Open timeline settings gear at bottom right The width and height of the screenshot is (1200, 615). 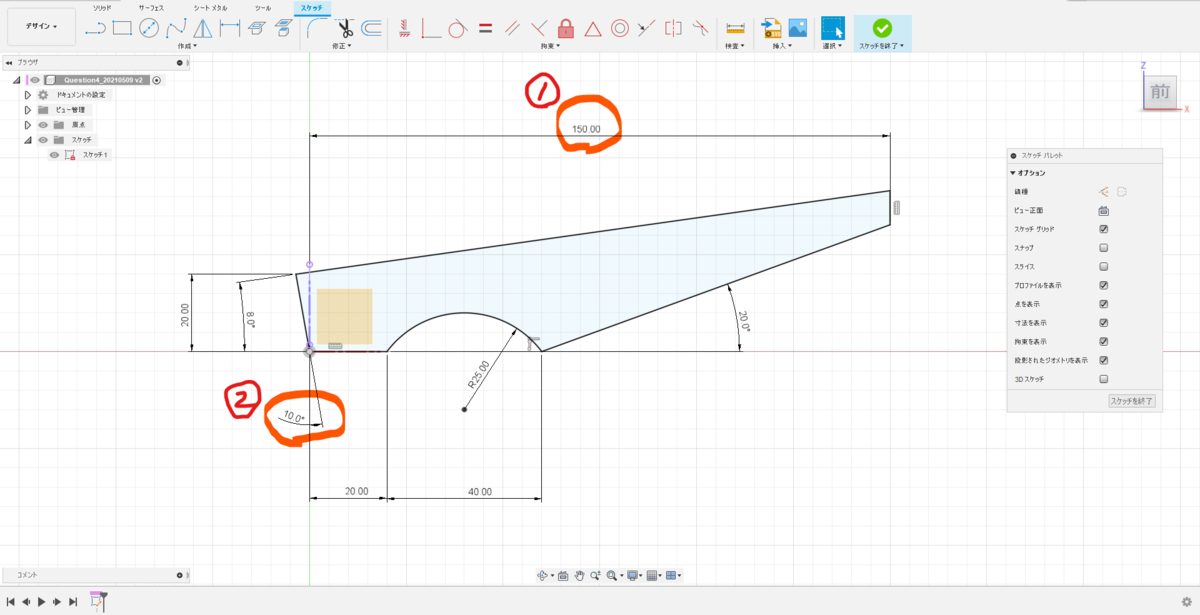tap(1186, 602)
